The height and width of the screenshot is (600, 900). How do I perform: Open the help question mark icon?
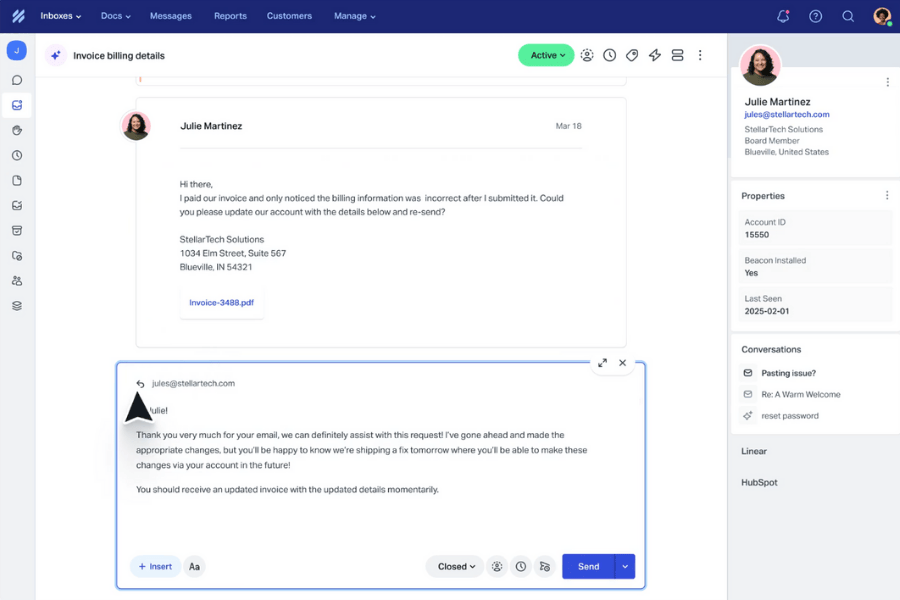pyautogui.click(x=815, y=16)
